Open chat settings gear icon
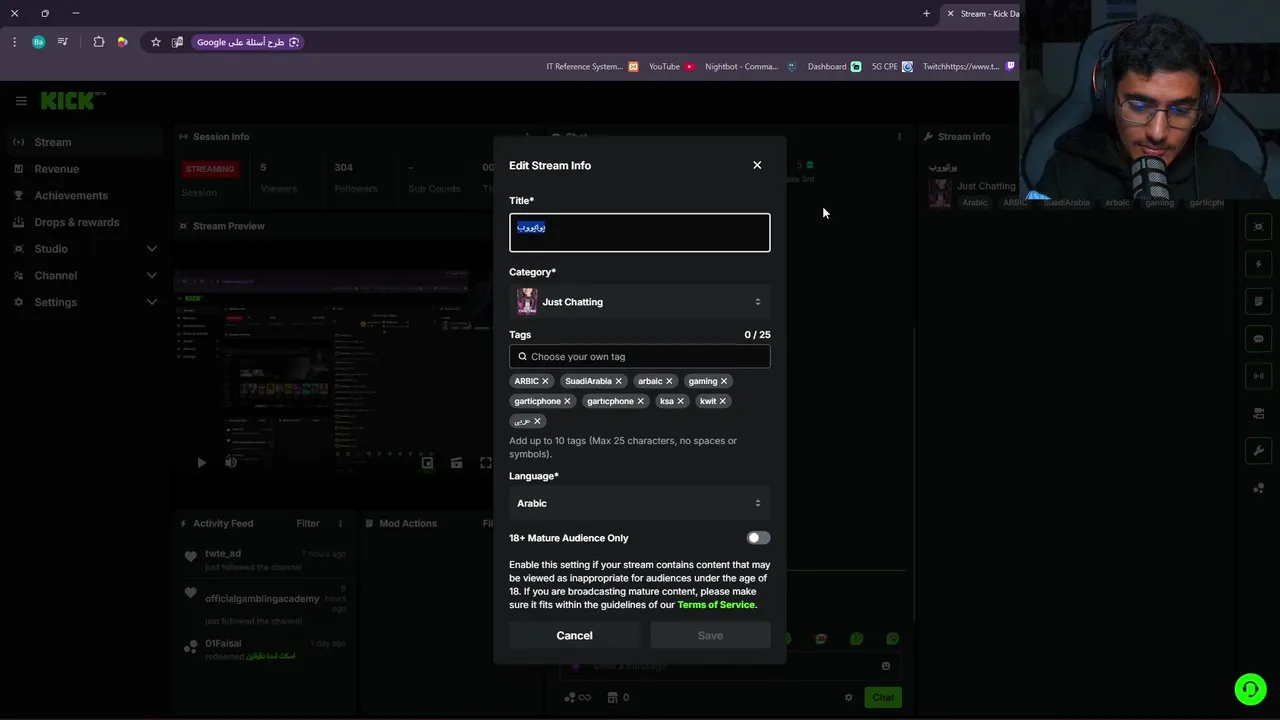 click(x=848, y=697)
